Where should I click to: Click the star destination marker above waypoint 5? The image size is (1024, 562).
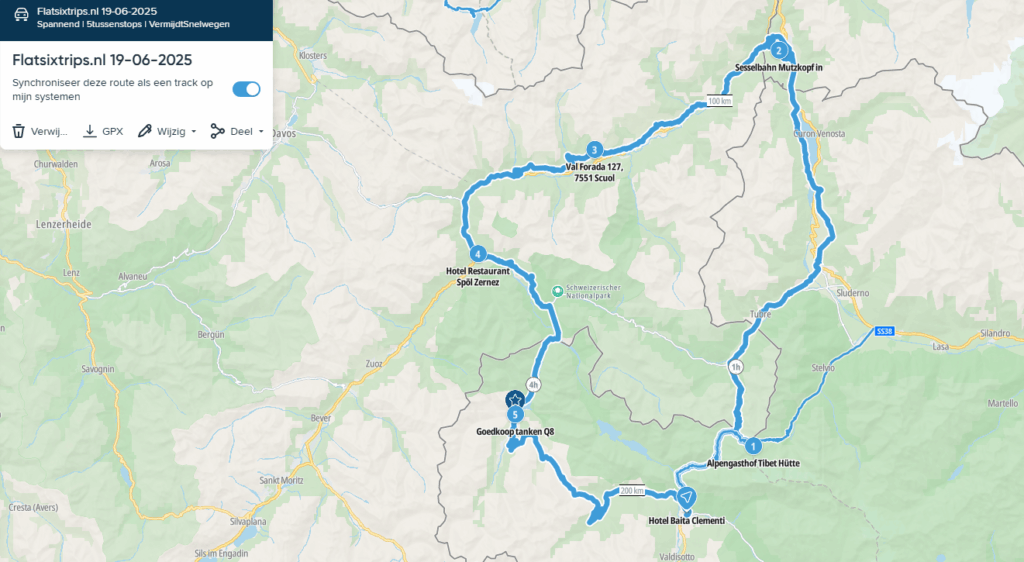(515, 399)
